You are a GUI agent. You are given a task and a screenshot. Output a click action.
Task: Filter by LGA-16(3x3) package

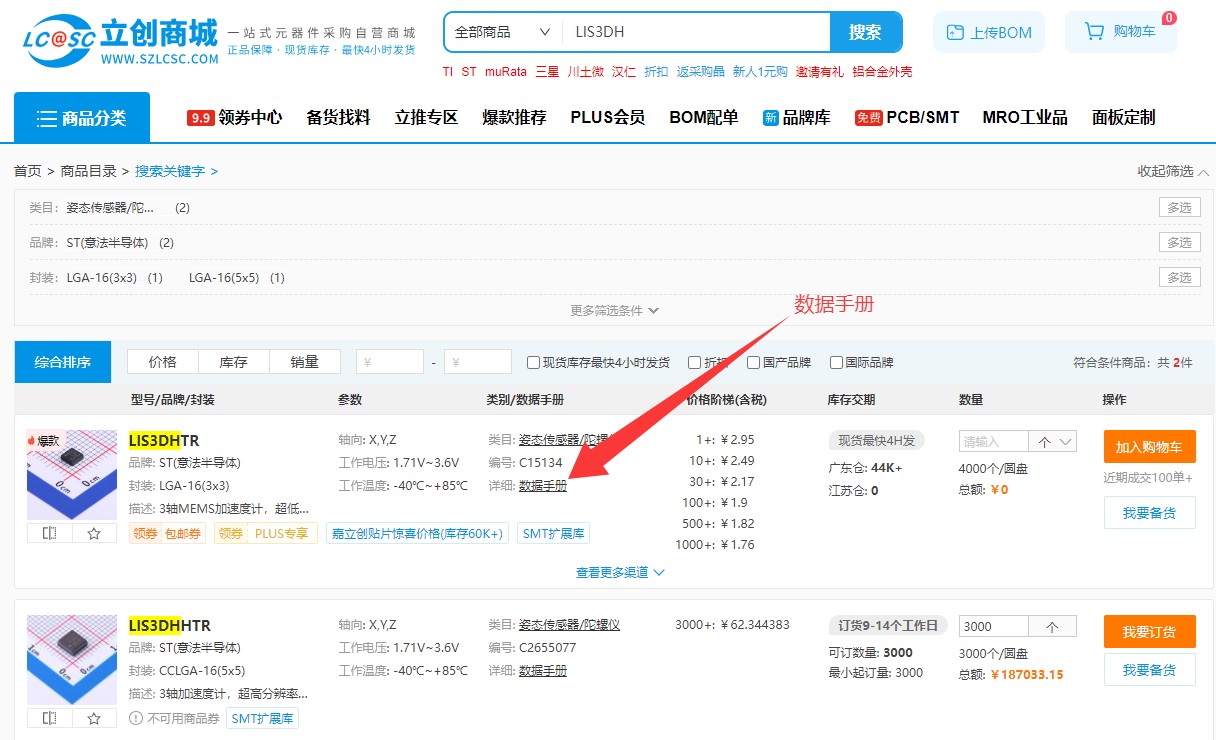(x=102, y=277)
